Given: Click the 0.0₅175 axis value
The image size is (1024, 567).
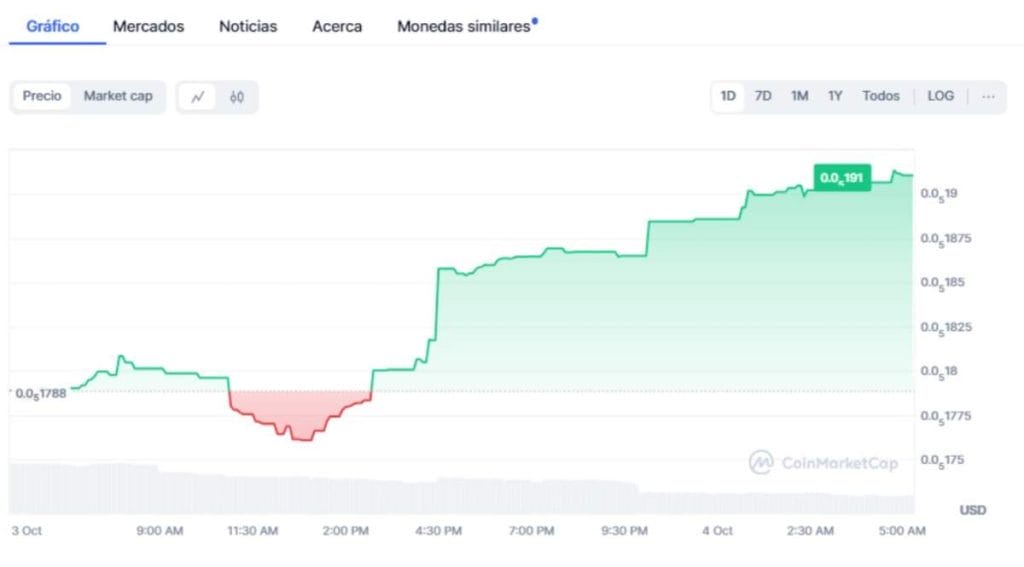Looking at the screenshot, I should coord(942,460).
